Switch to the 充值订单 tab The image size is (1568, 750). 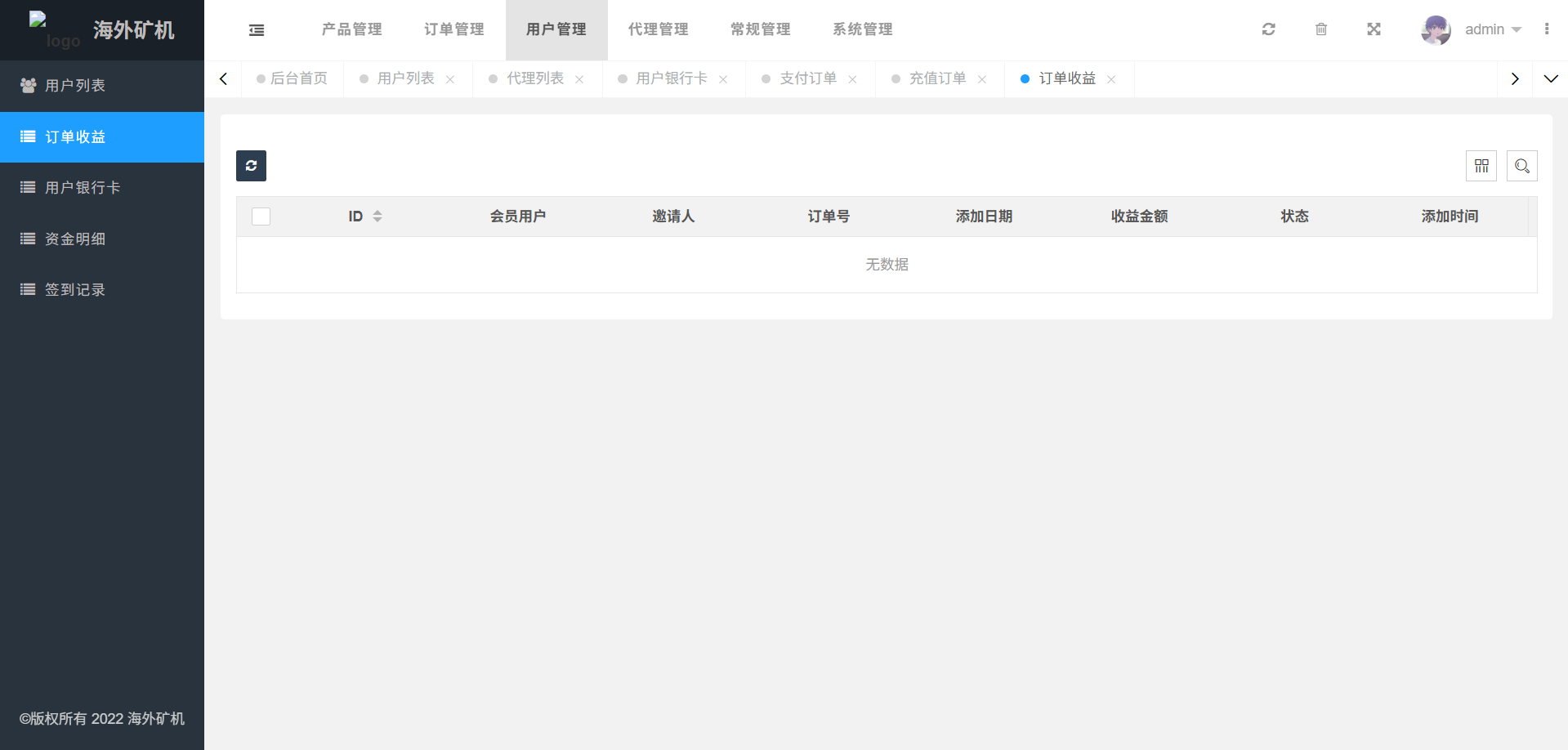click(x=937, y=78)
